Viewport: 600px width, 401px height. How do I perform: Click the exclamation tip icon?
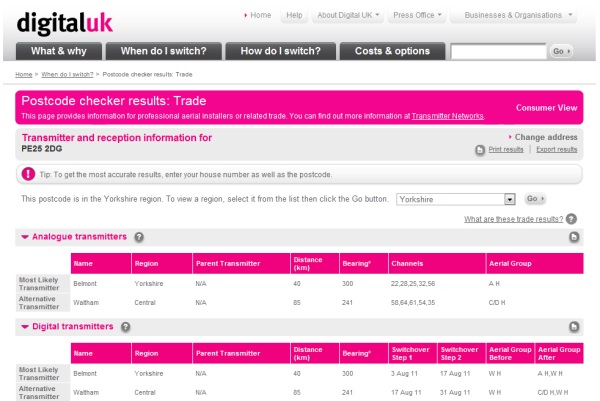(28, 174)
